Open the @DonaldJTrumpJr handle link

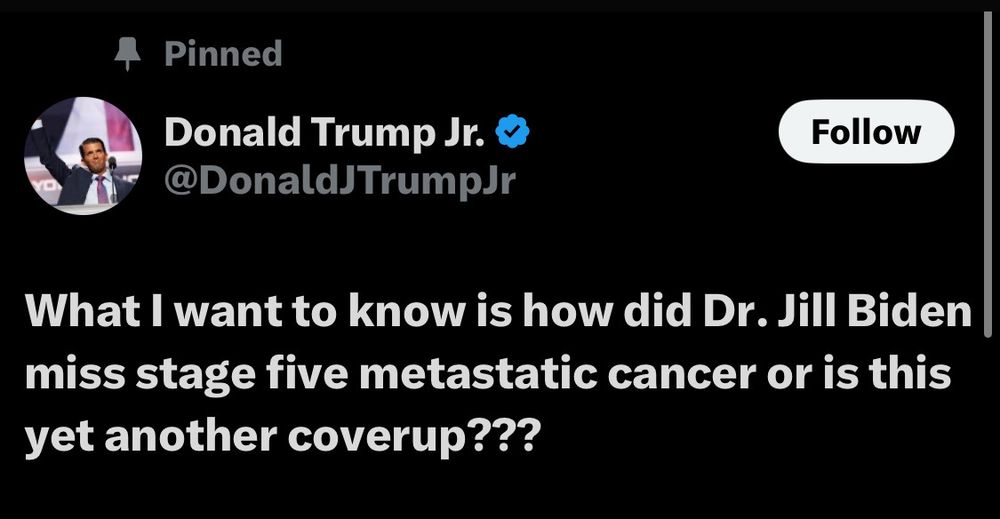tap(340, 181)
